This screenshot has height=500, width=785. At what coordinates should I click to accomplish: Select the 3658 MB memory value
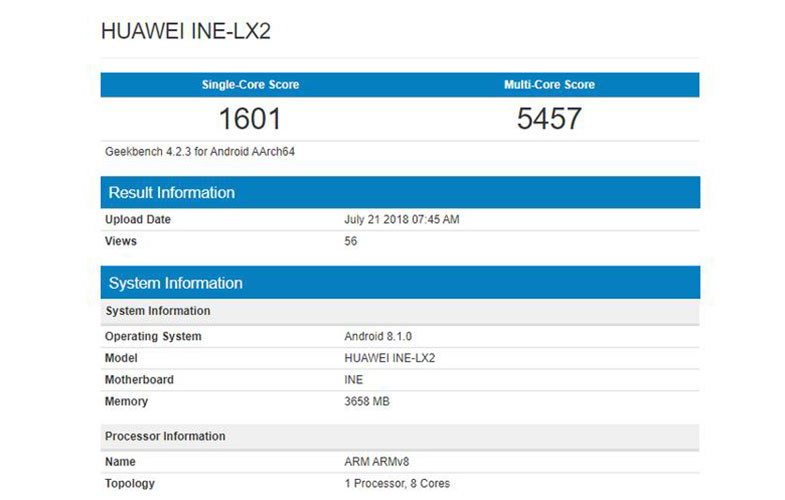[366, 402]
